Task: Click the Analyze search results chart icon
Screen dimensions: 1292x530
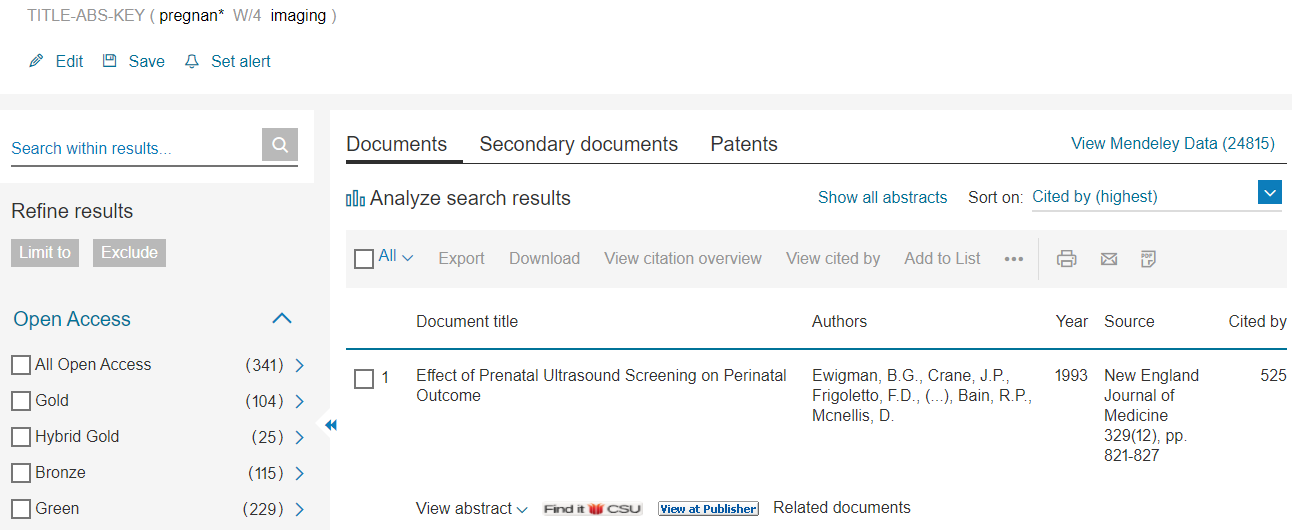Action: 355,198
